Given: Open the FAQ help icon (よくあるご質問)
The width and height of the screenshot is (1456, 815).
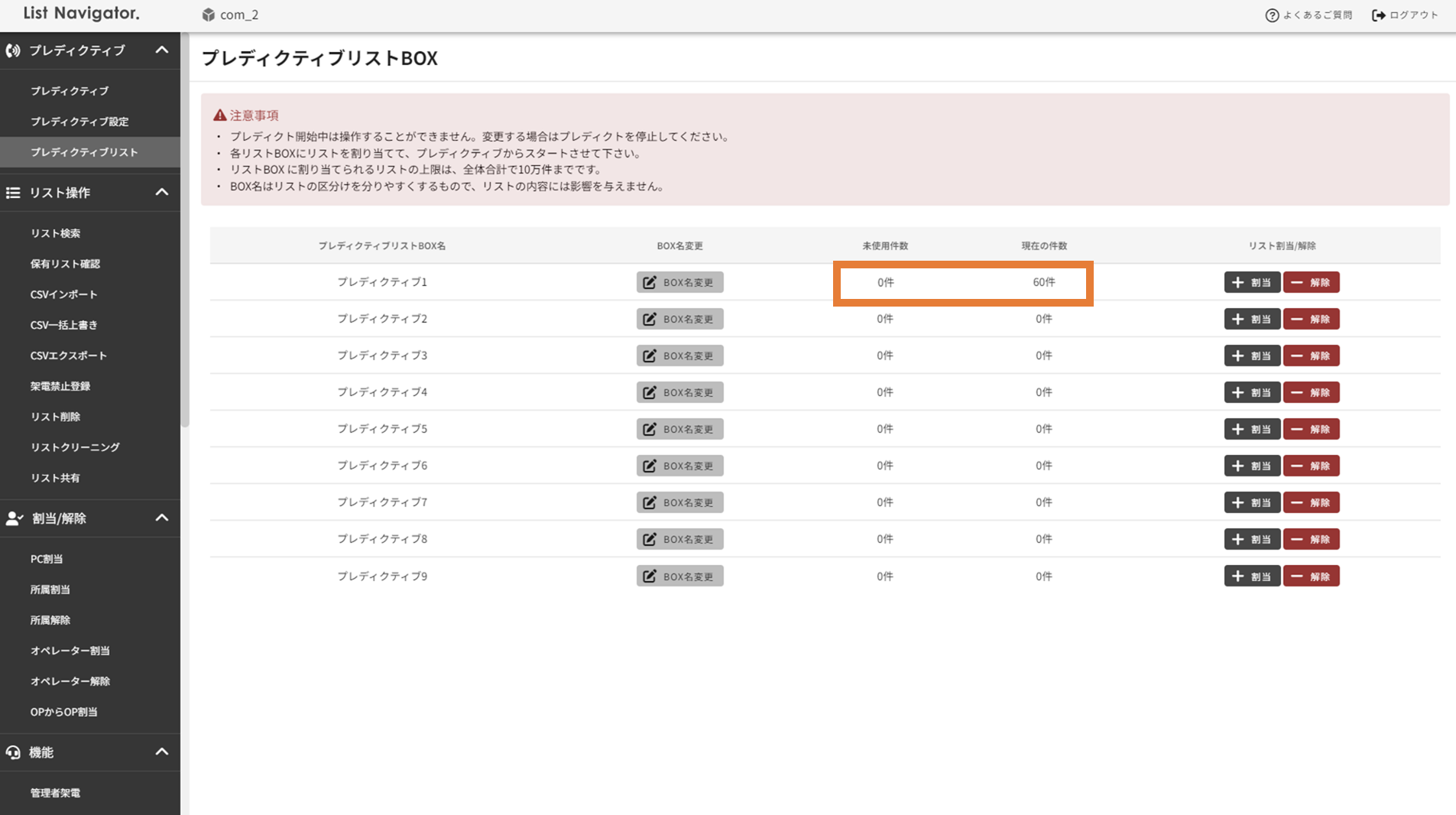Looking at the screenshot, I should pyautogui.click(x=1272, y=15).
